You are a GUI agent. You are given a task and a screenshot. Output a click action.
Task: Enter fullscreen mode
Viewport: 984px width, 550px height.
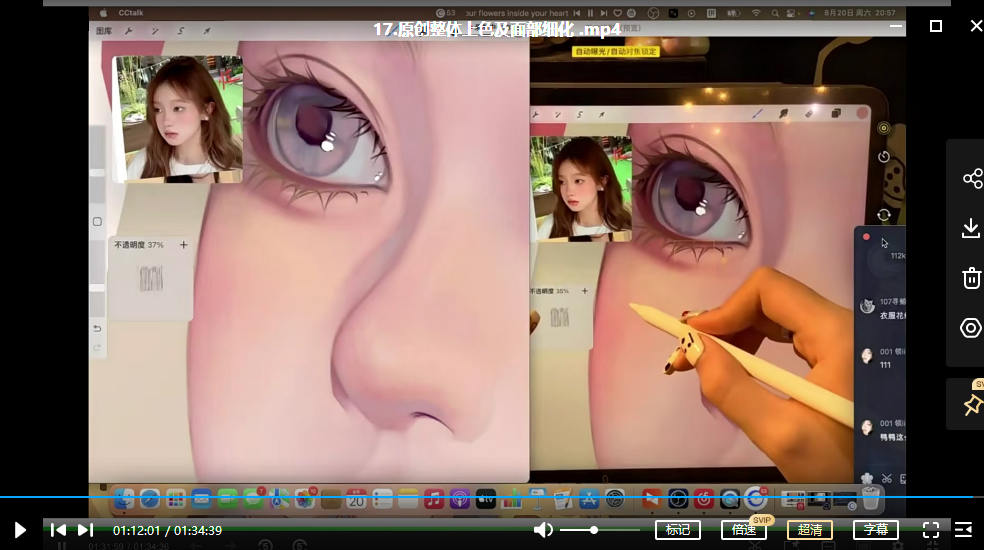pos(930,530)
